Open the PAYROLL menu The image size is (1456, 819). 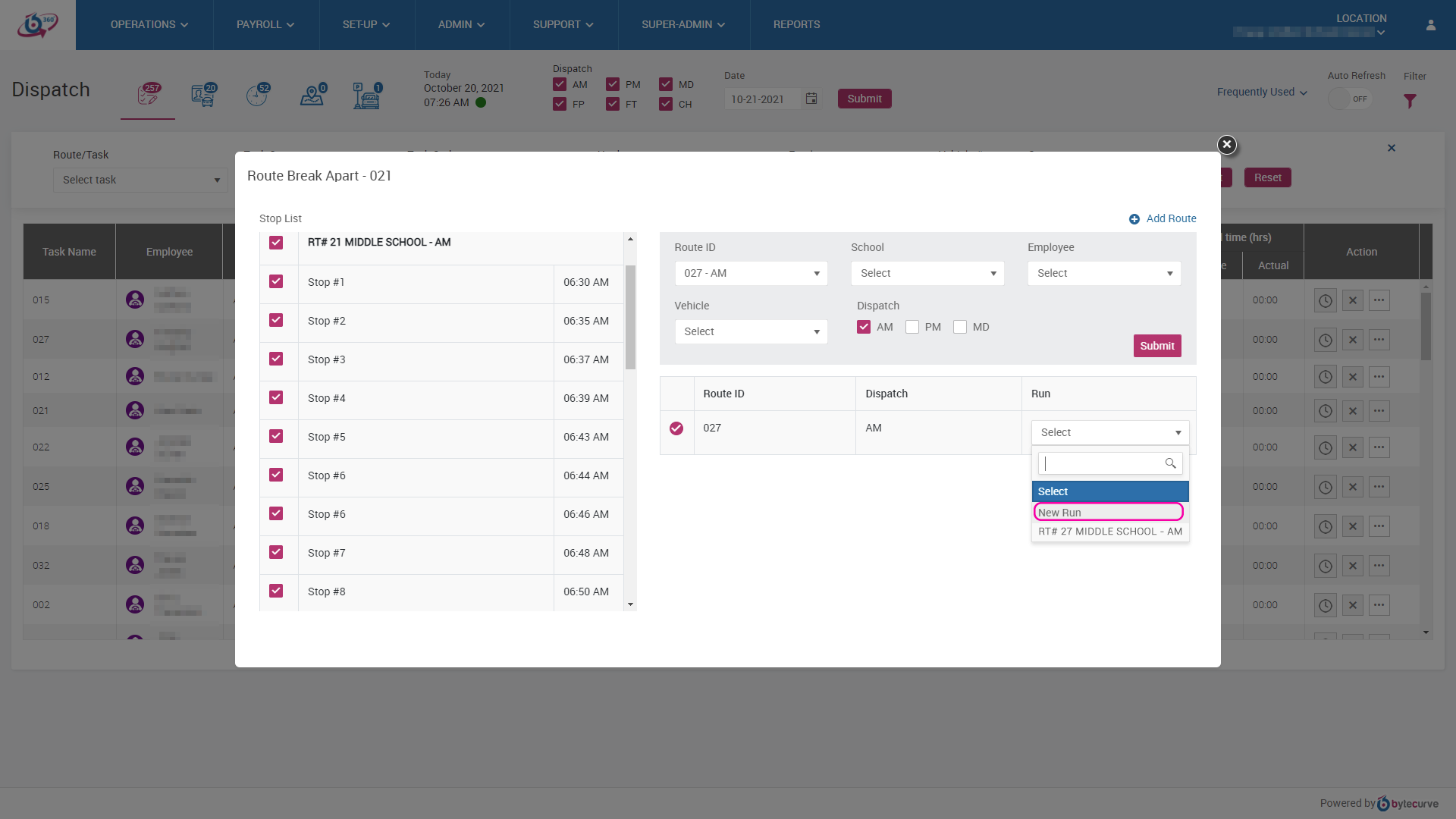pos(265,25)
